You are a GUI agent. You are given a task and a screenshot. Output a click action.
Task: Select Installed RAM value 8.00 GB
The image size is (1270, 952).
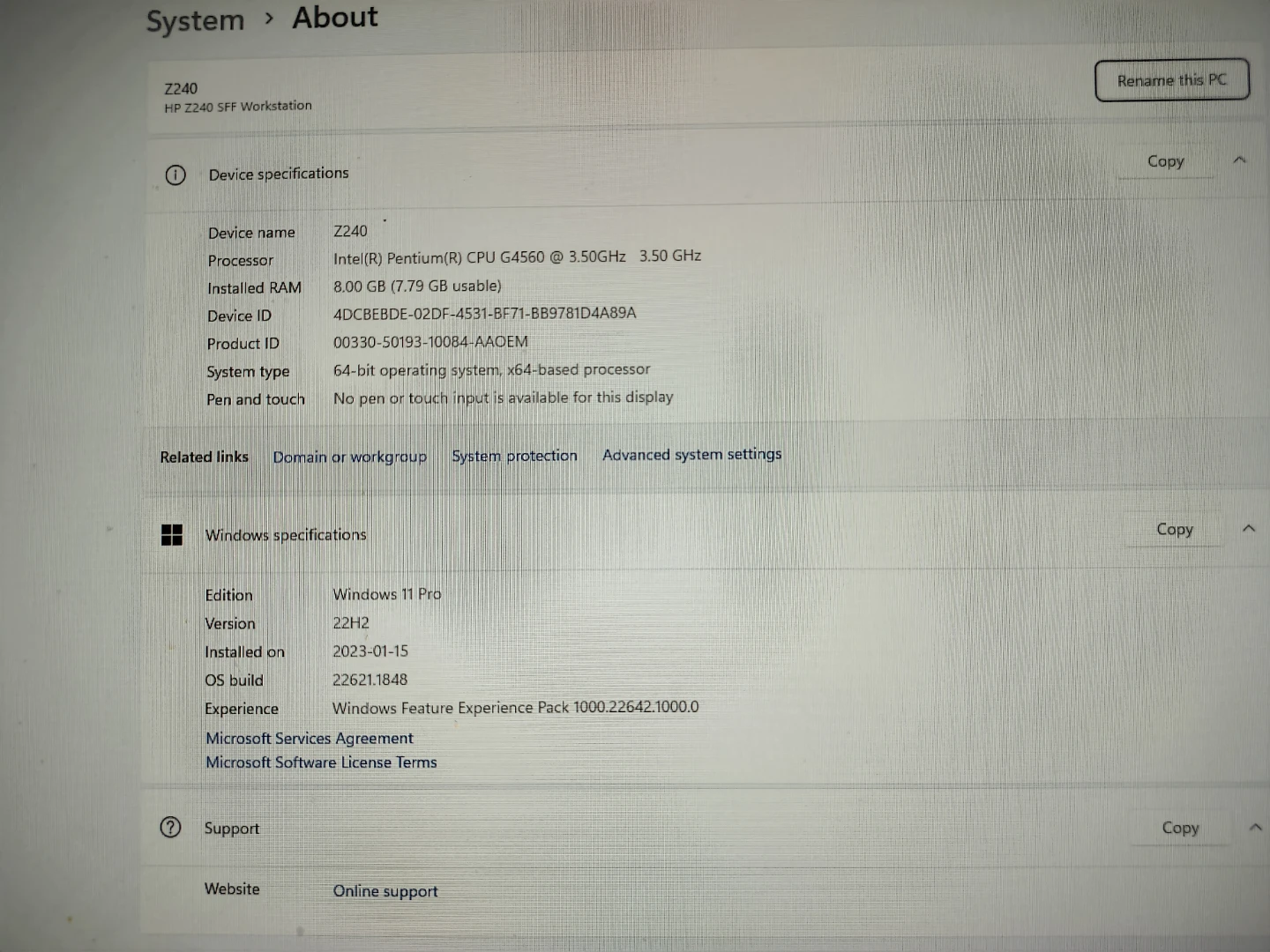coord(417,286)
